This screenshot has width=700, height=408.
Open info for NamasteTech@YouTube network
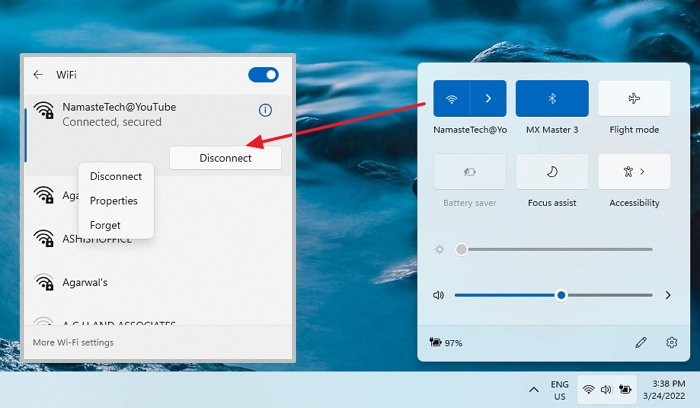265,110
